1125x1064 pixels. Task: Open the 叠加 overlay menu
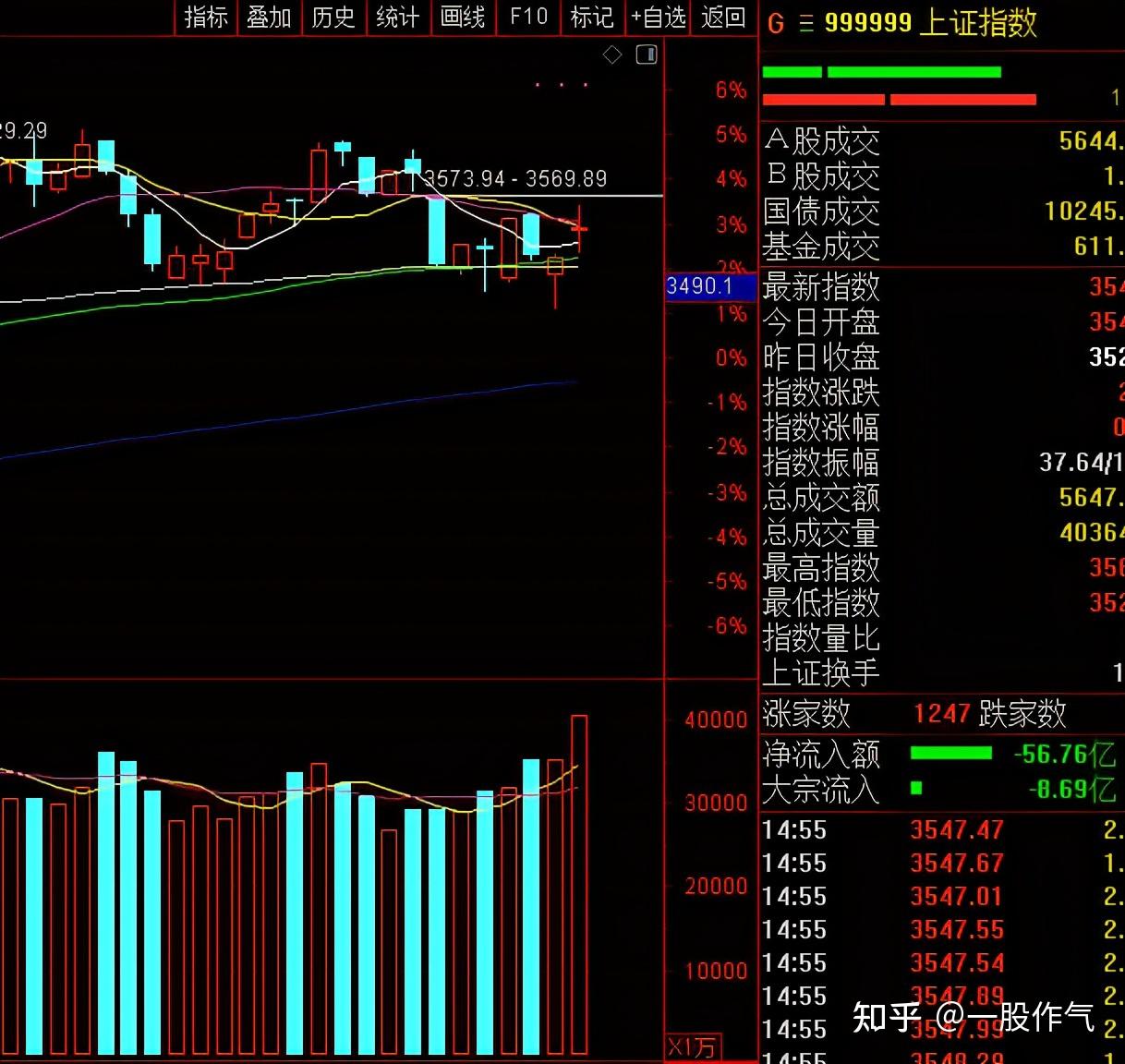click(270, 17)
